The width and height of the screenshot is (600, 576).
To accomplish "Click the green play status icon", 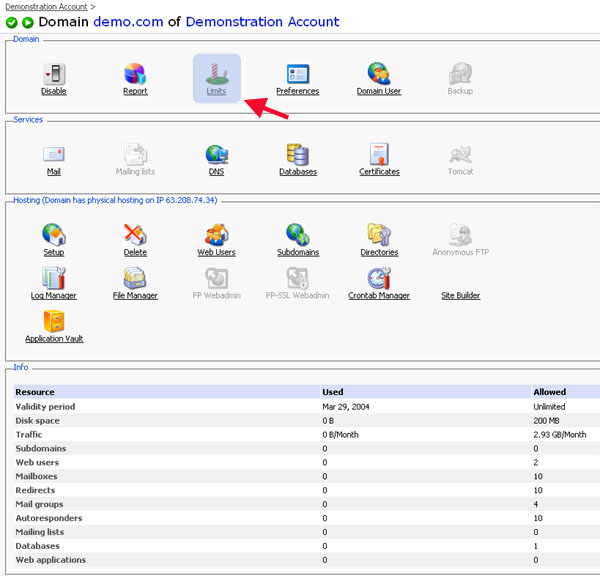I will [x=28, y=23].
